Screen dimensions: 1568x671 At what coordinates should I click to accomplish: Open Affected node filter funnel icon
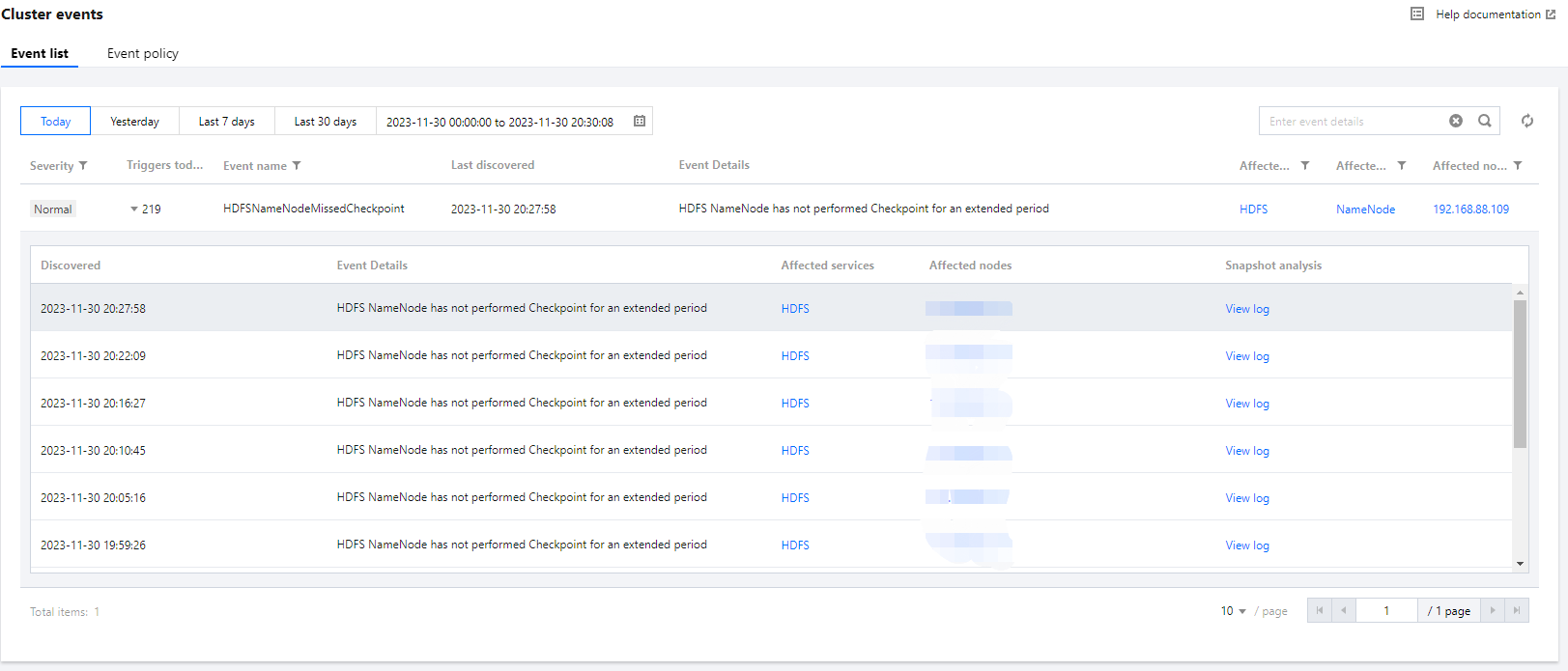click(x=1518, y=166)
